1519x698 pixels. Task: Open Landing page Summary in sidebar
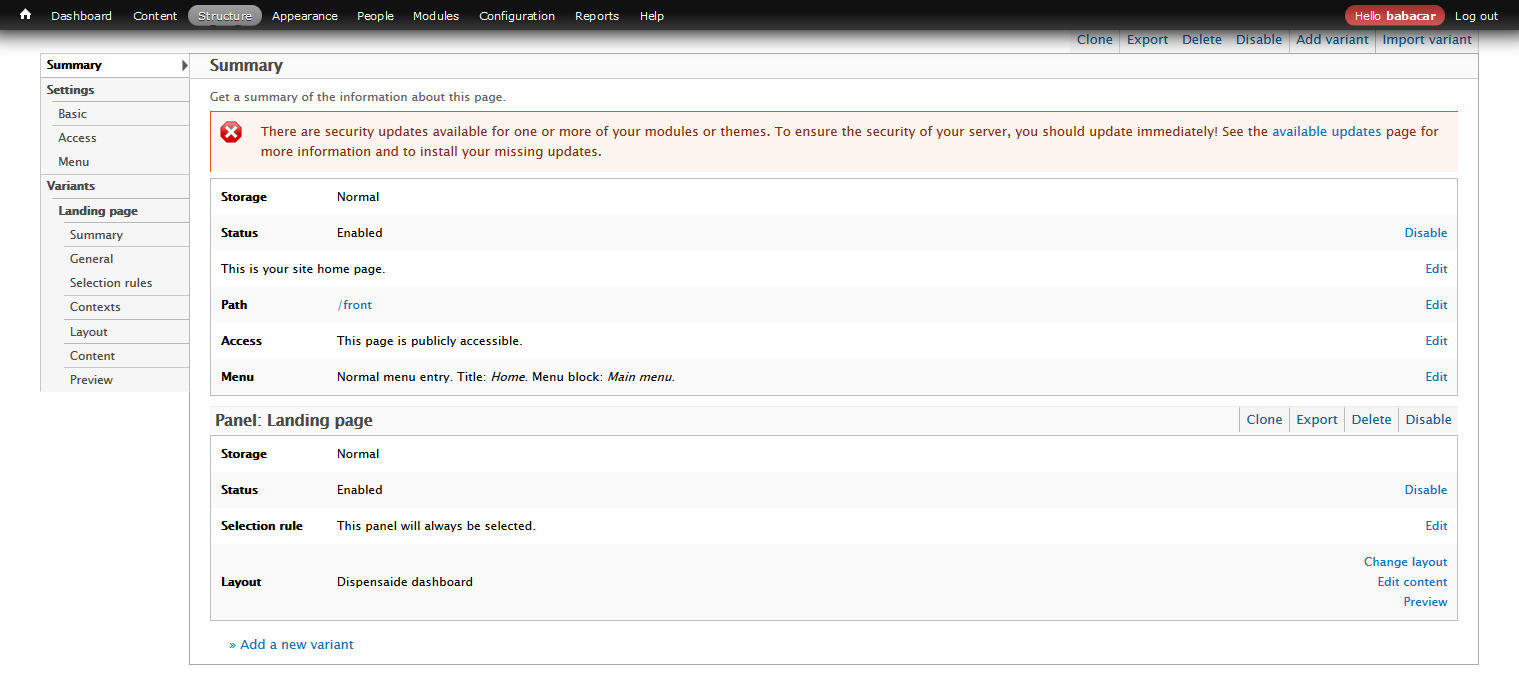coord(96,235)
